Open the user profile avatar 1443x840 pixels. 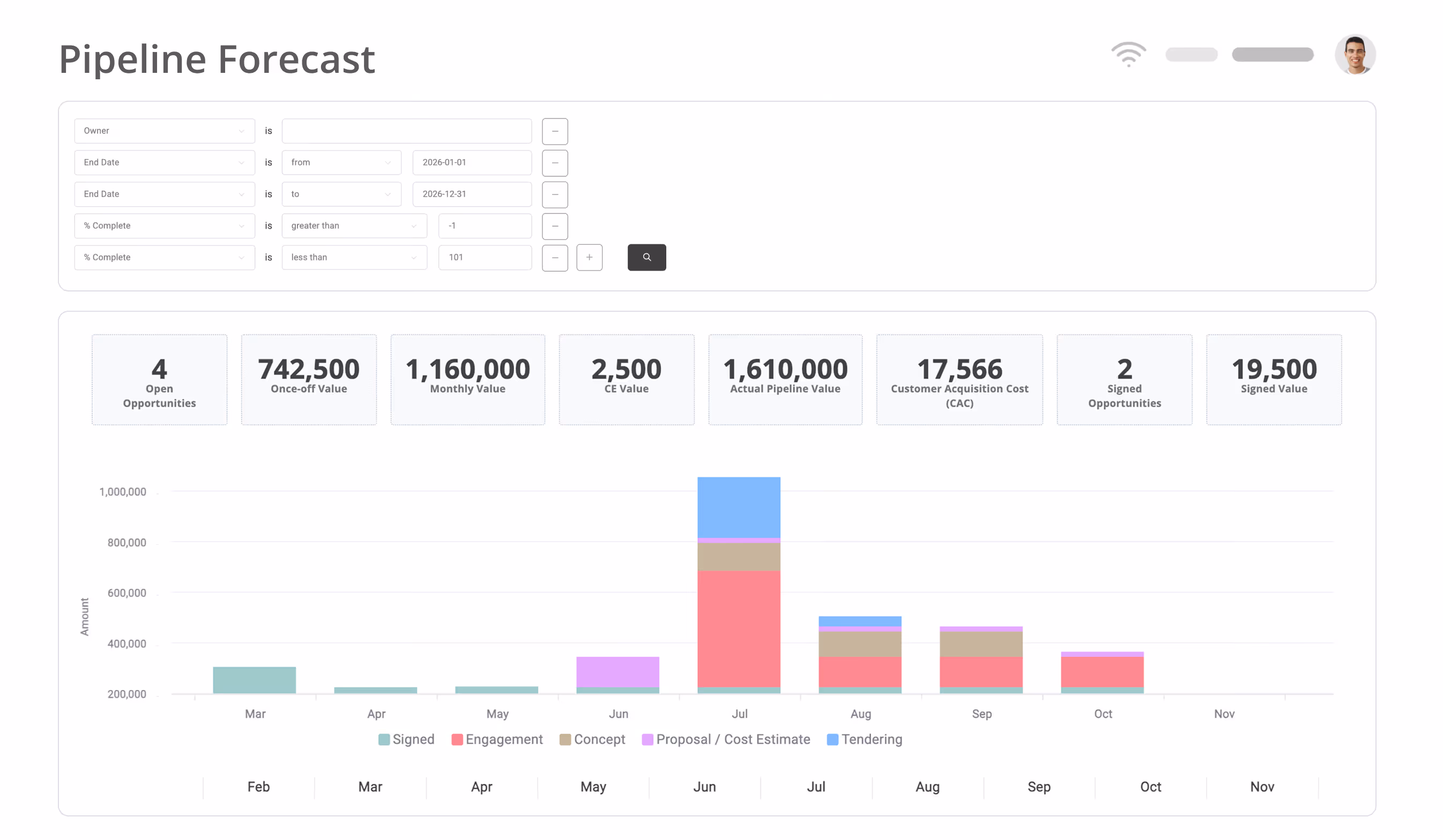(1355, 54)
